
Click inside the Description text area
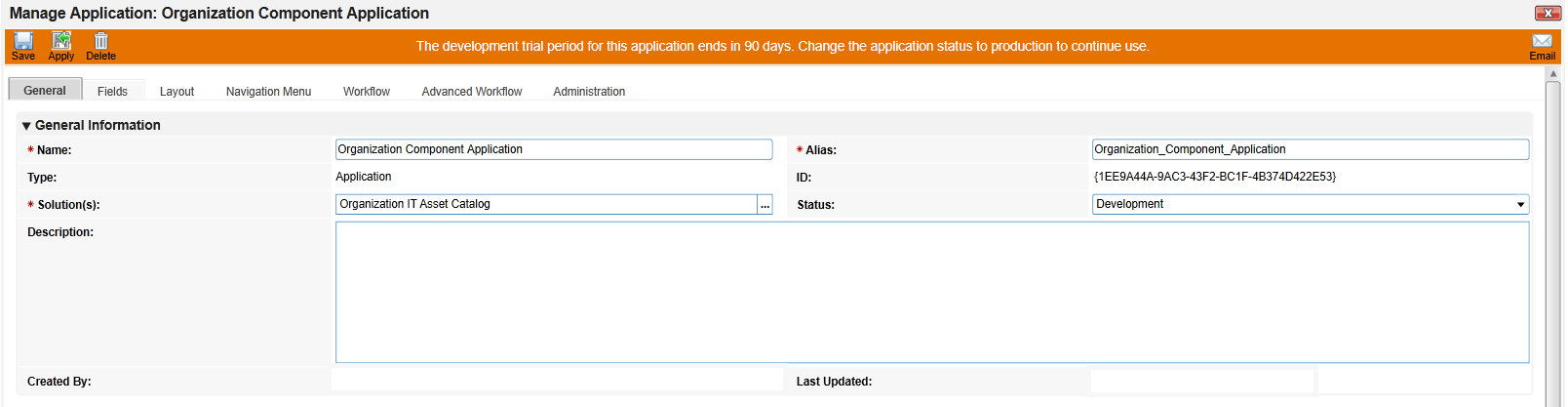coord(932,293)
